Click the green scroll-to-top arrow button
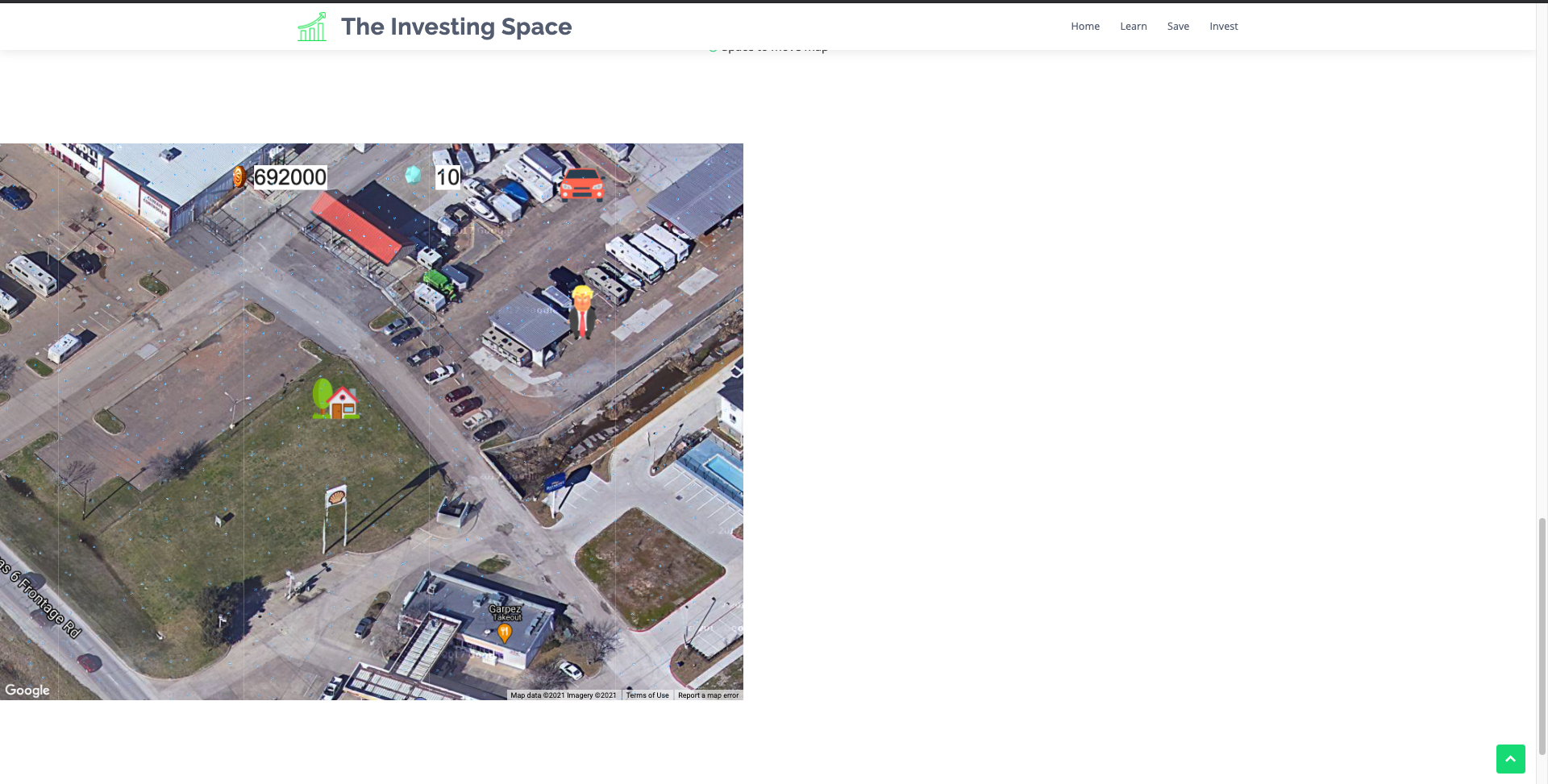Screen dimensions: 1548x784 pyautogui.click(x=1511, y=759)
